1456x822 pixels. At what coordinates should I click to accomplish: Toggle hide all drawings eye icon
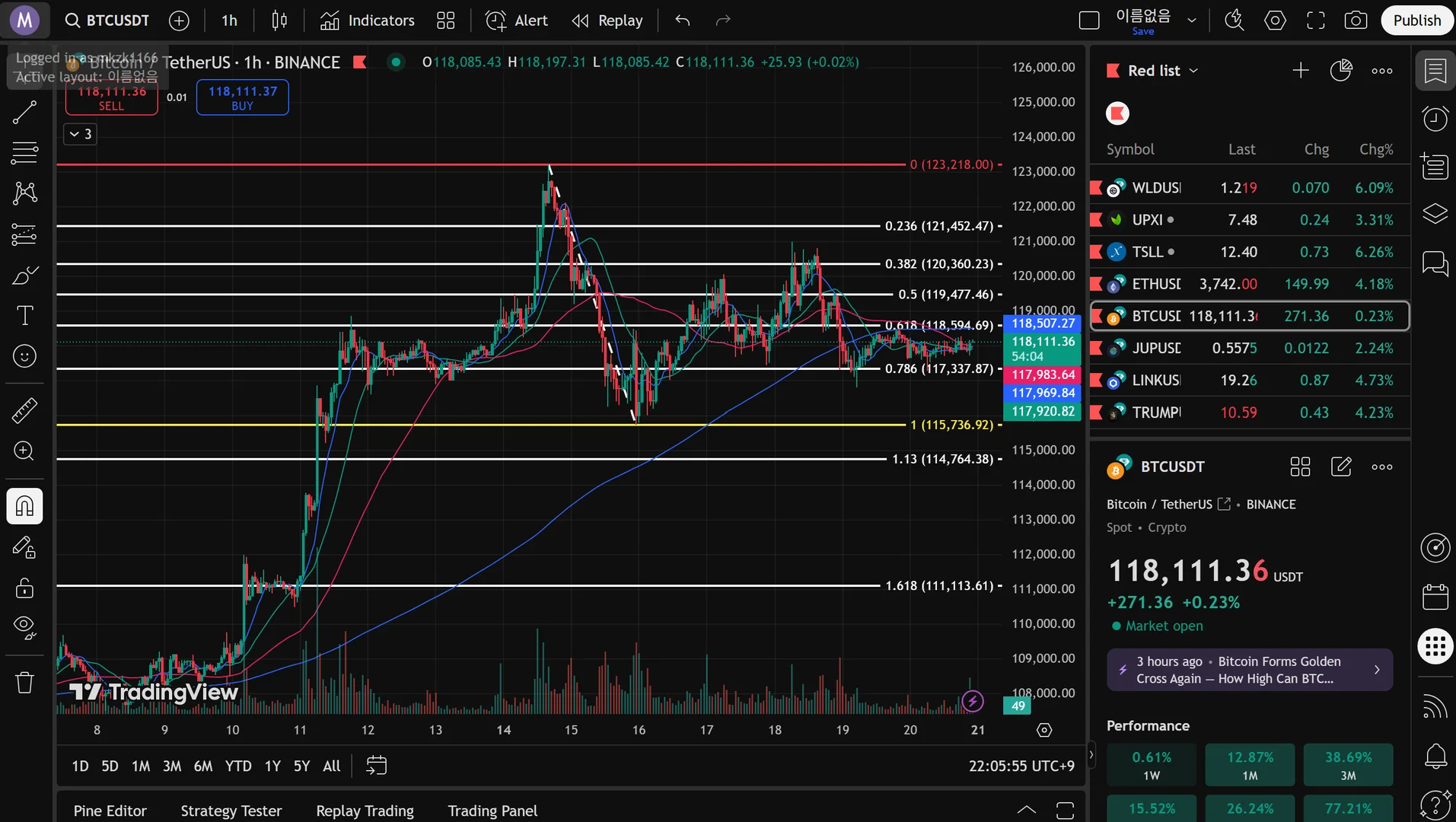point(24,627)
